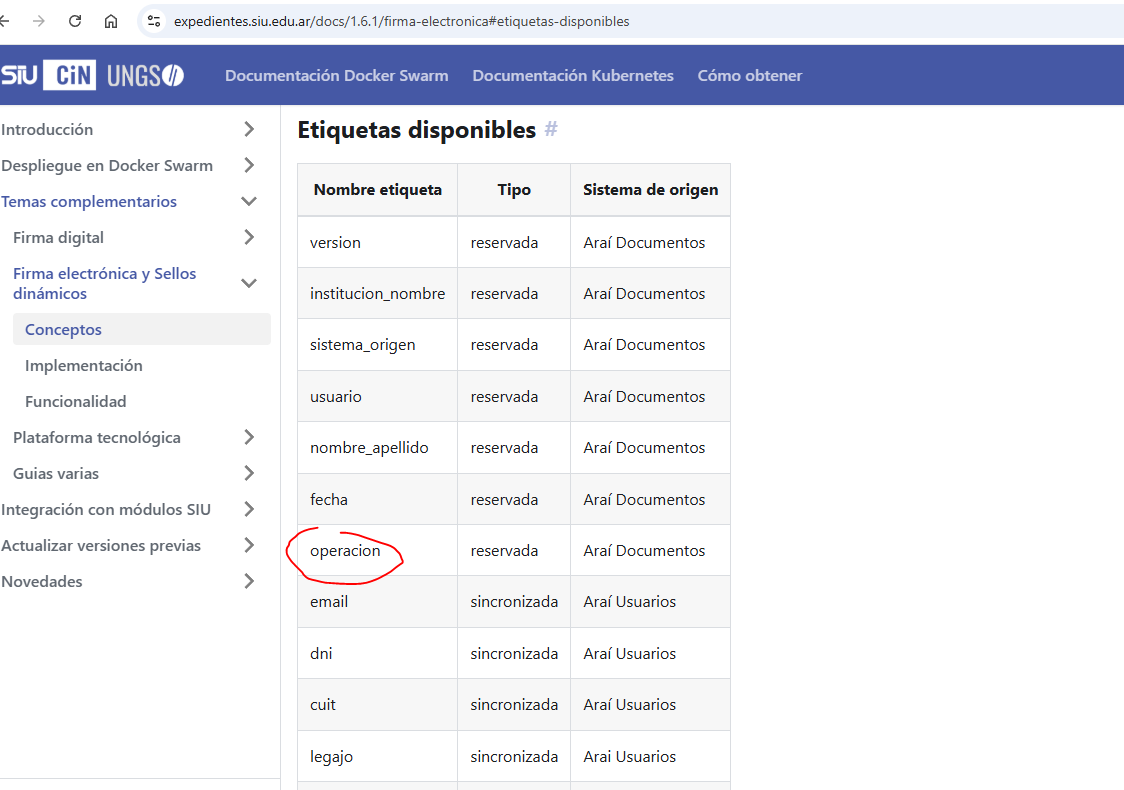This screenshot has width=1124, height=790.
Task: Reload the page with refresh icon
Action: click(x=75, y=21)
